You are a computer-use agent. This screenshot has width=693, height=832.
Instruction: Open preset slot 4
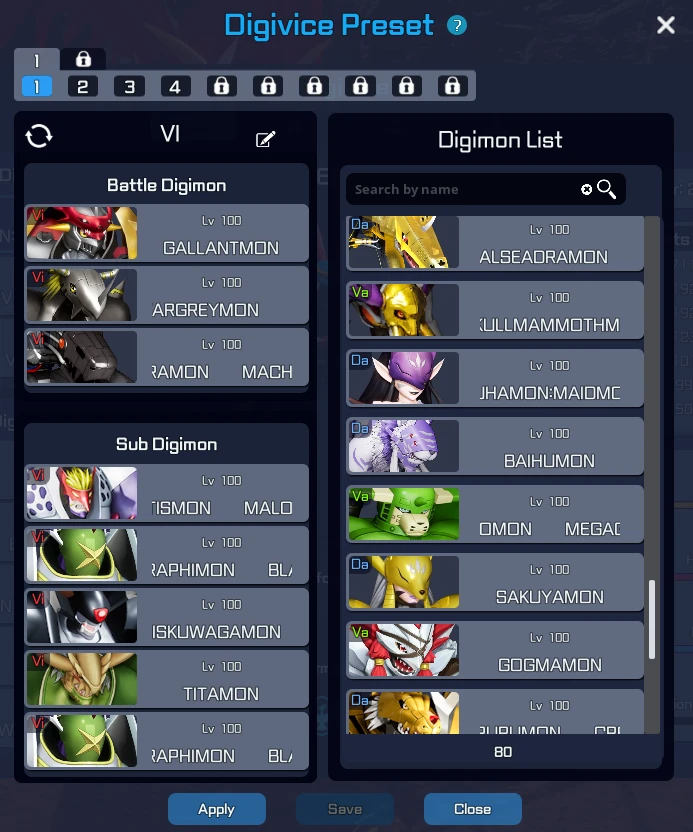click(x=175, y=86)
